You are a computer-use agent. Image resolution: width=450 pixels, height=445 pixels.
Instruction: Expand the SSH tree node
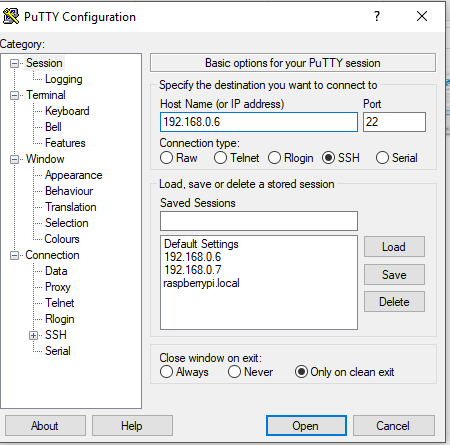coord(33,335)
